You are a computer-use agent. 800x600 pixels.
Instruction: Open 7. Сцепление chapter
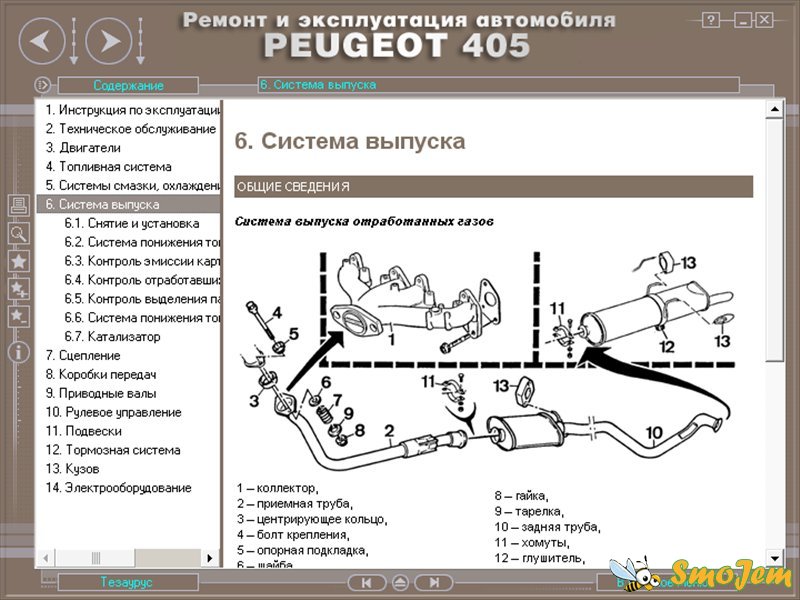pos(83,355)
